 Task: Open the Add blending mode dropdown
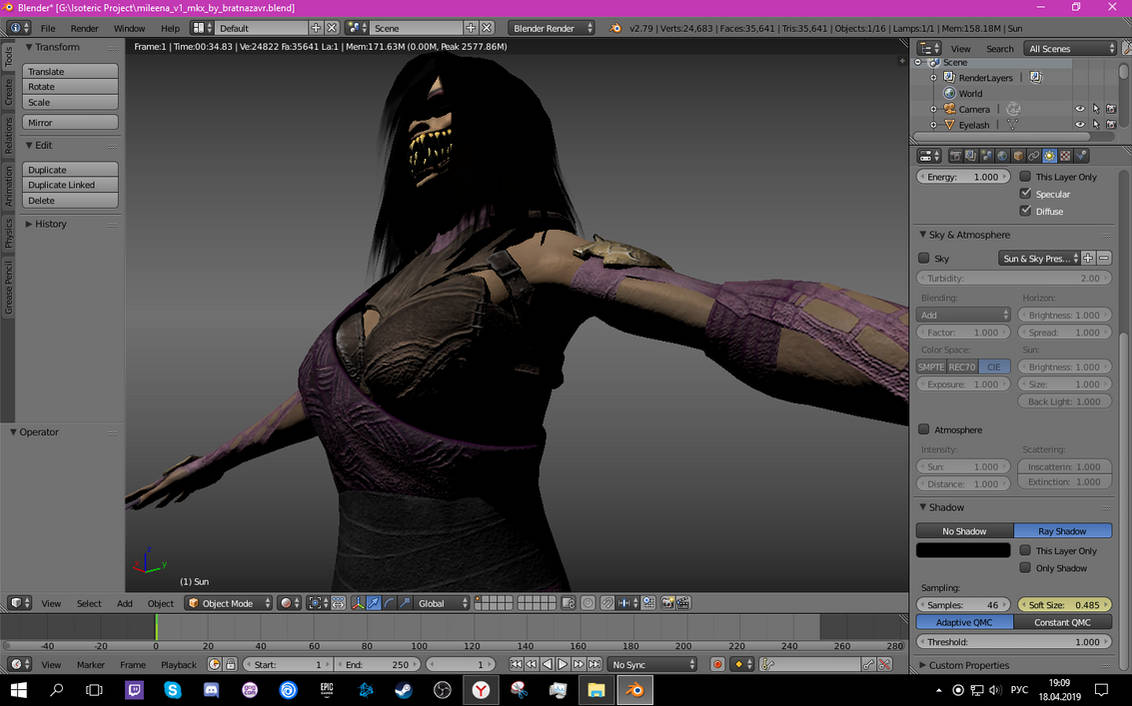point(963,315)
